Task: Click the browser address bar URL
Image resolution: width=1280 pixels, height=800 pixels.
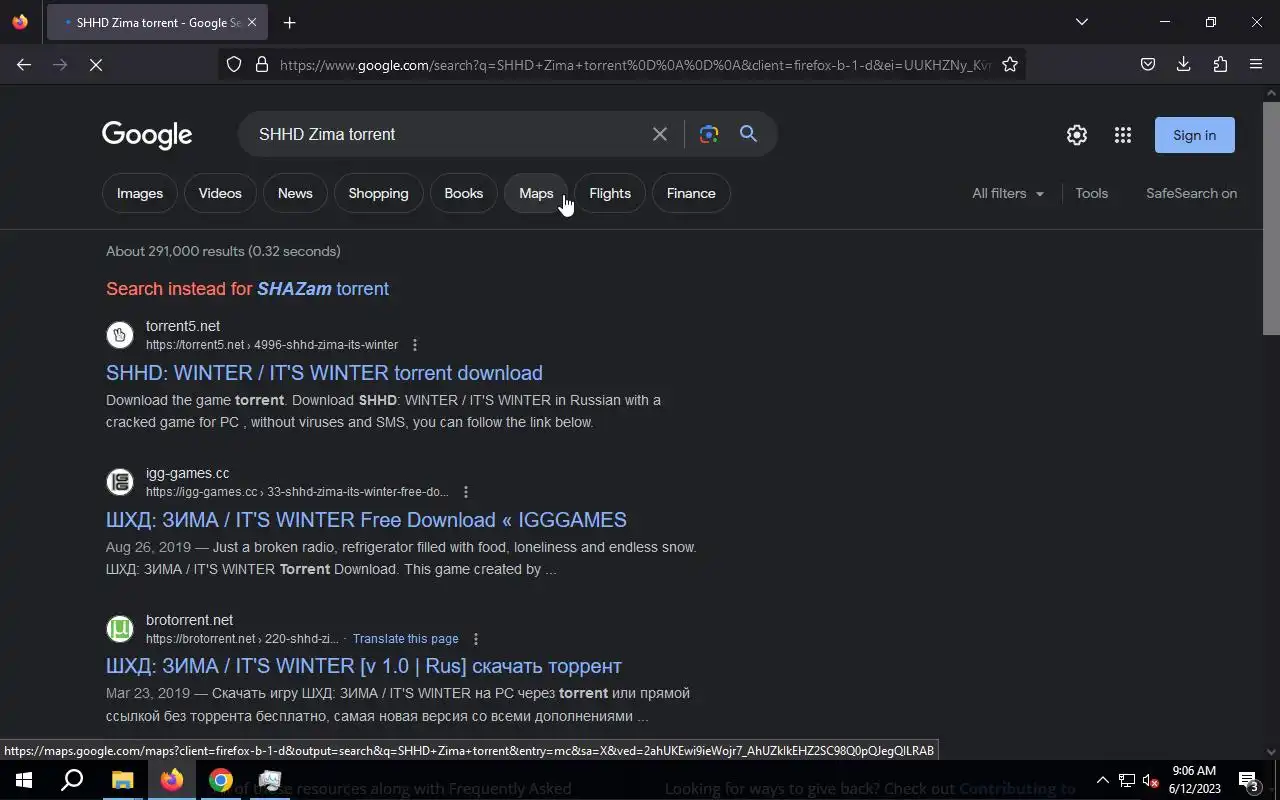Action: pos(635,65)
